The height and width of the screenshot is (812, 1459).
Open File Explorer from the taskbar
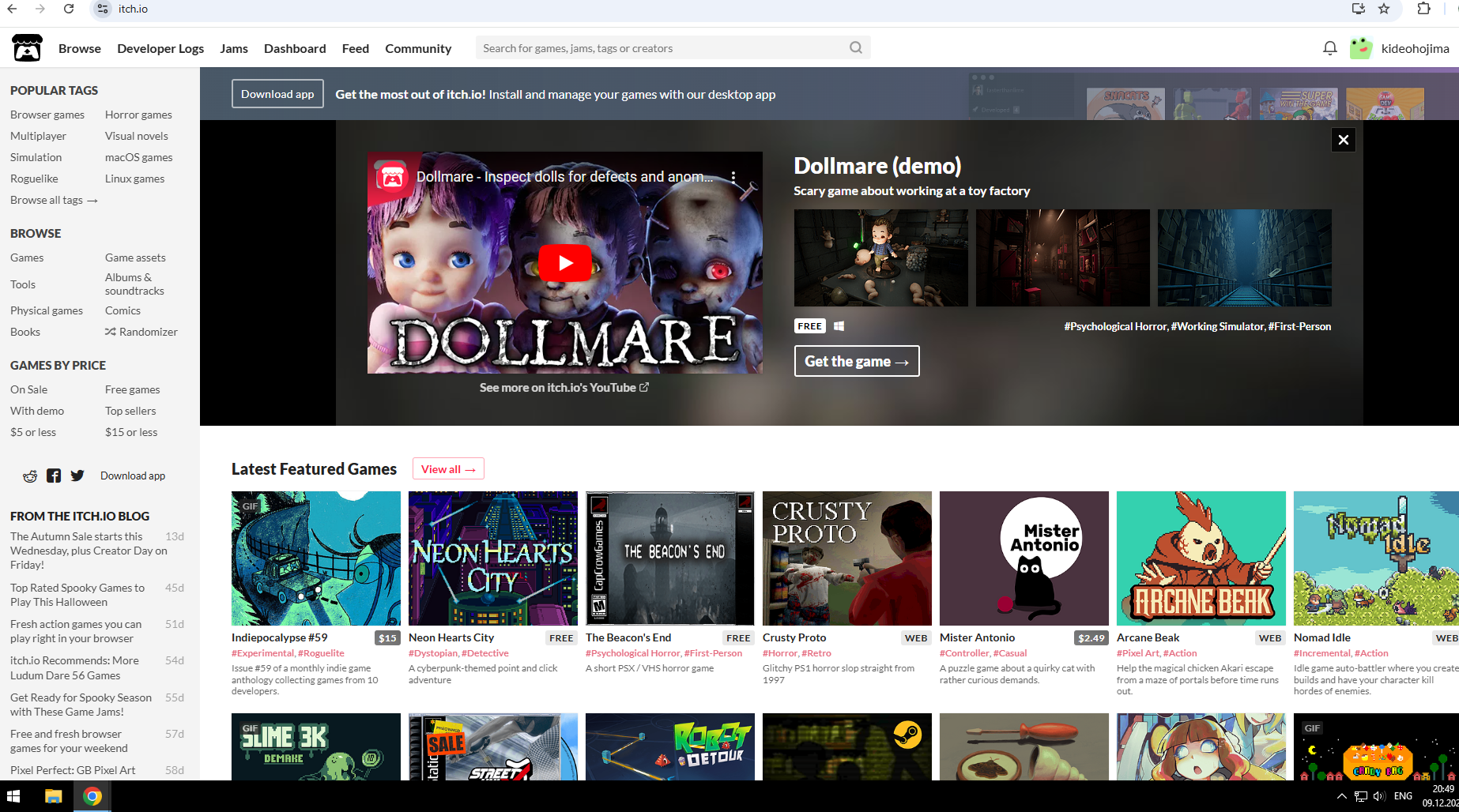point(53,796)
